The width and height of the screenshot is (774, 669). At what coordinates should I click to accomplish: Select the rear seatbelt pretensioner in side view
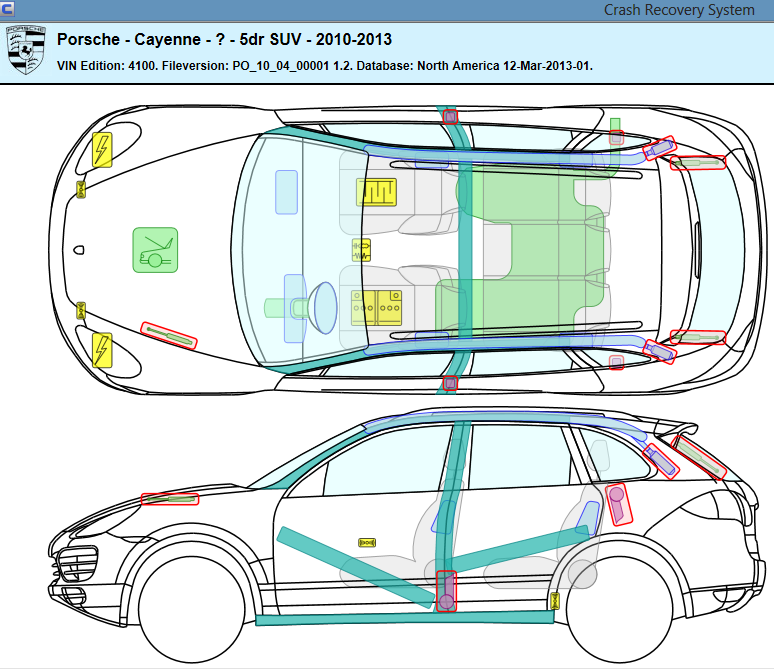pyautogui.click(x=619, y=504)
